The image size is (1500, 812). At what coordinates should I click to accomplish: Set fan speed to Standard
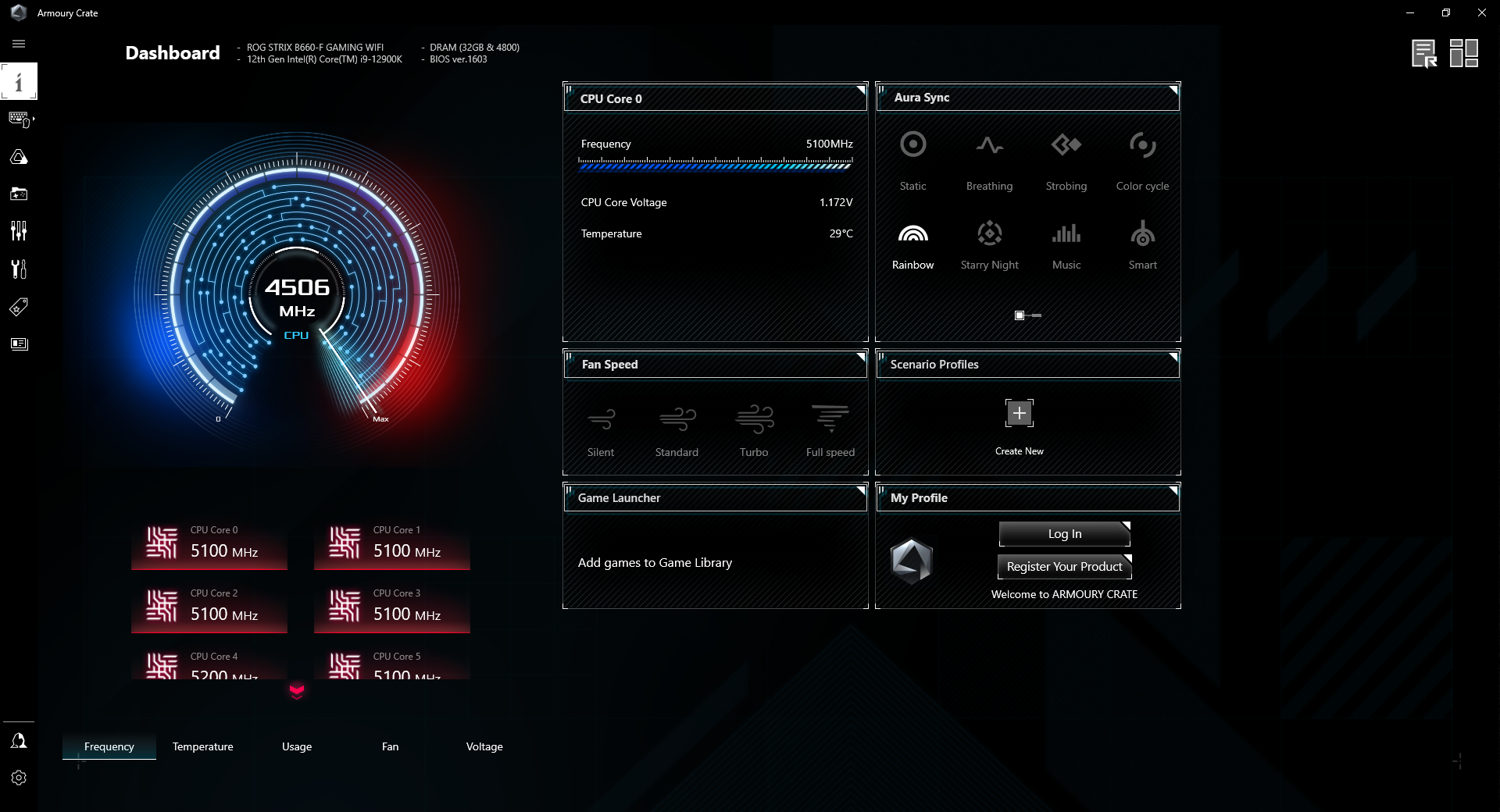tap(677, 431)
